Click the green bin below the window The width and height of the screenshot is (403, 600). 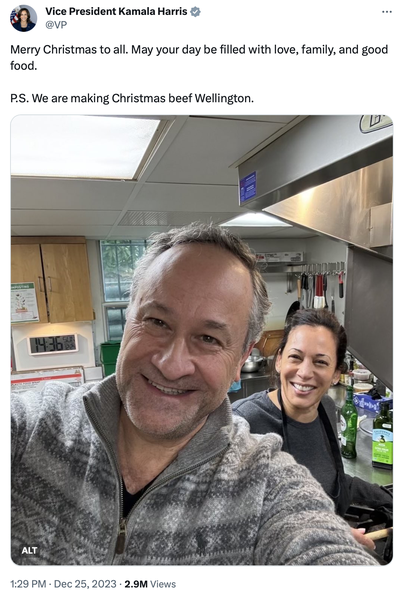click(x=109, y=357)
